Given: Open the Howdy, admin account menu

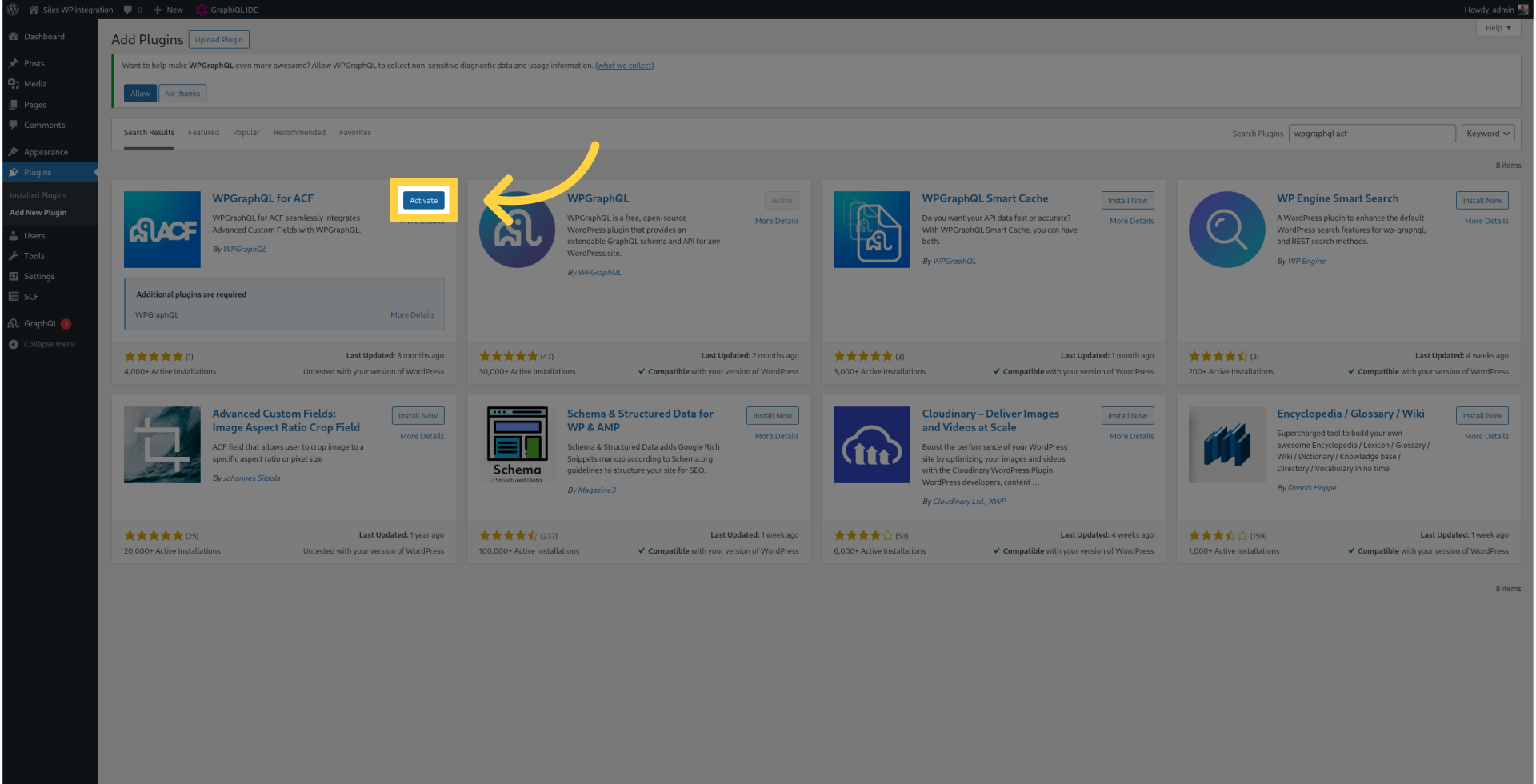Looking at the screenshot, I should [x=1496, y=10].
